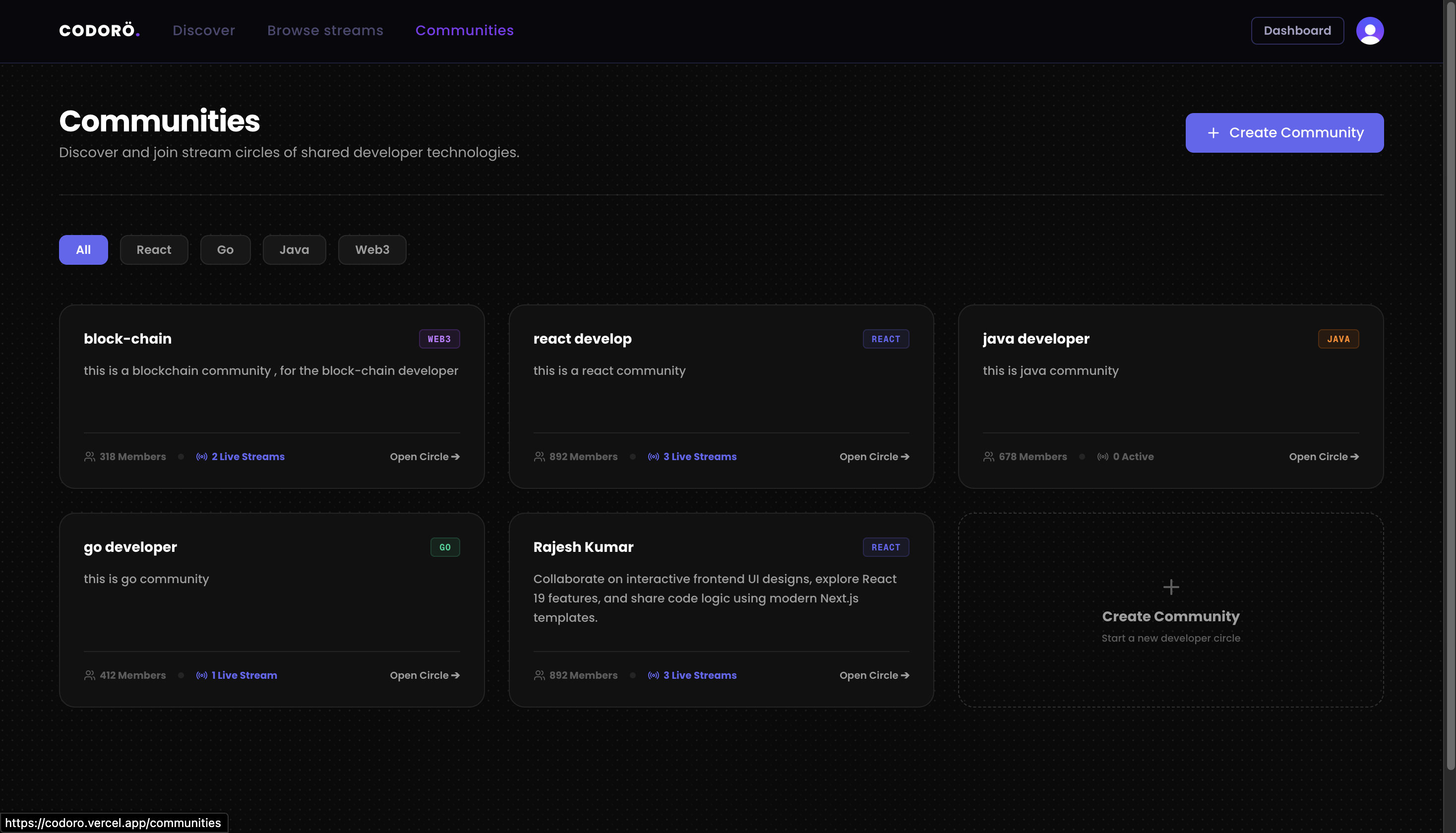Click the broadcast icon beside 0 Active

point(1102,457)
